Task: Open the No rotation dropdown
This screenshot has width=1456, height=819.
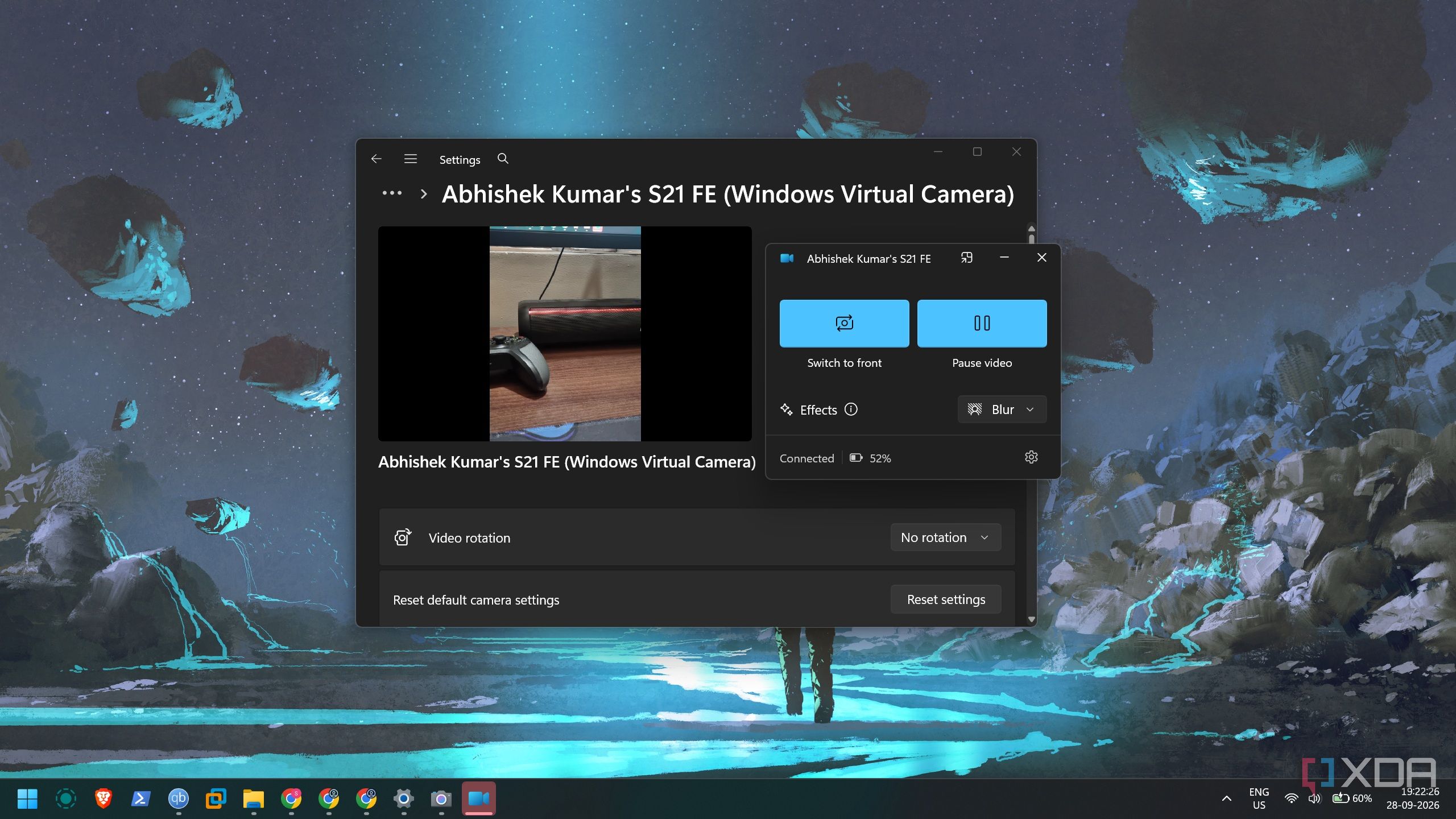Action: [x=945, y=537]
